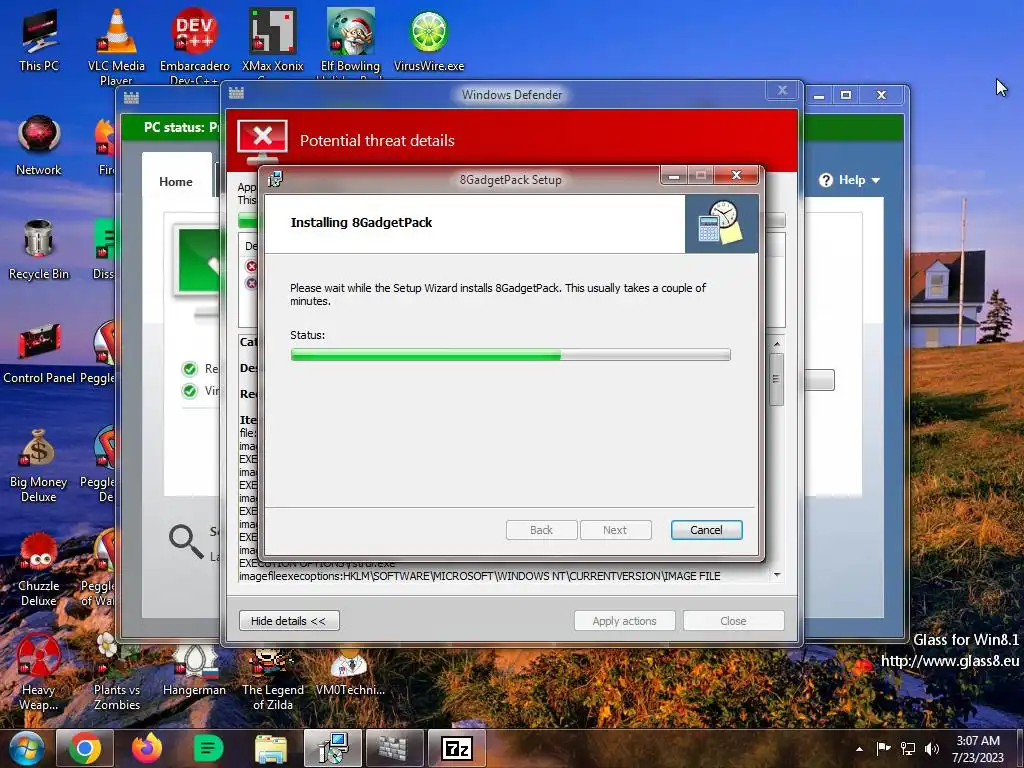Open XMax Xonix game shortcut
Screen dimensions: 1024x768
click(272, 40)
